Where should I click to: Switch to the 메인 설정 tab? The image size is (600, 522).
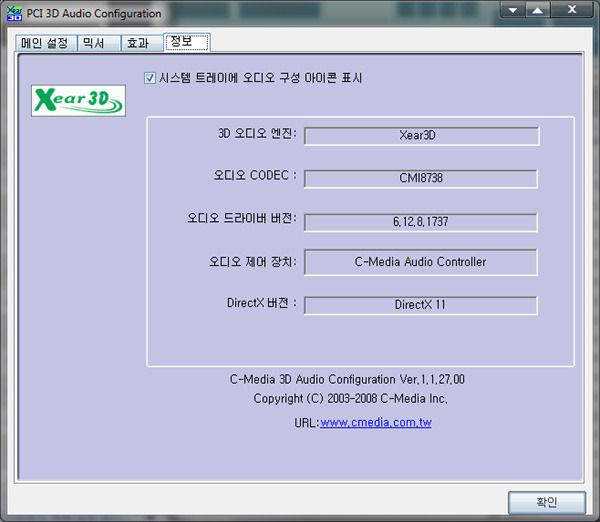pos(46,42)
